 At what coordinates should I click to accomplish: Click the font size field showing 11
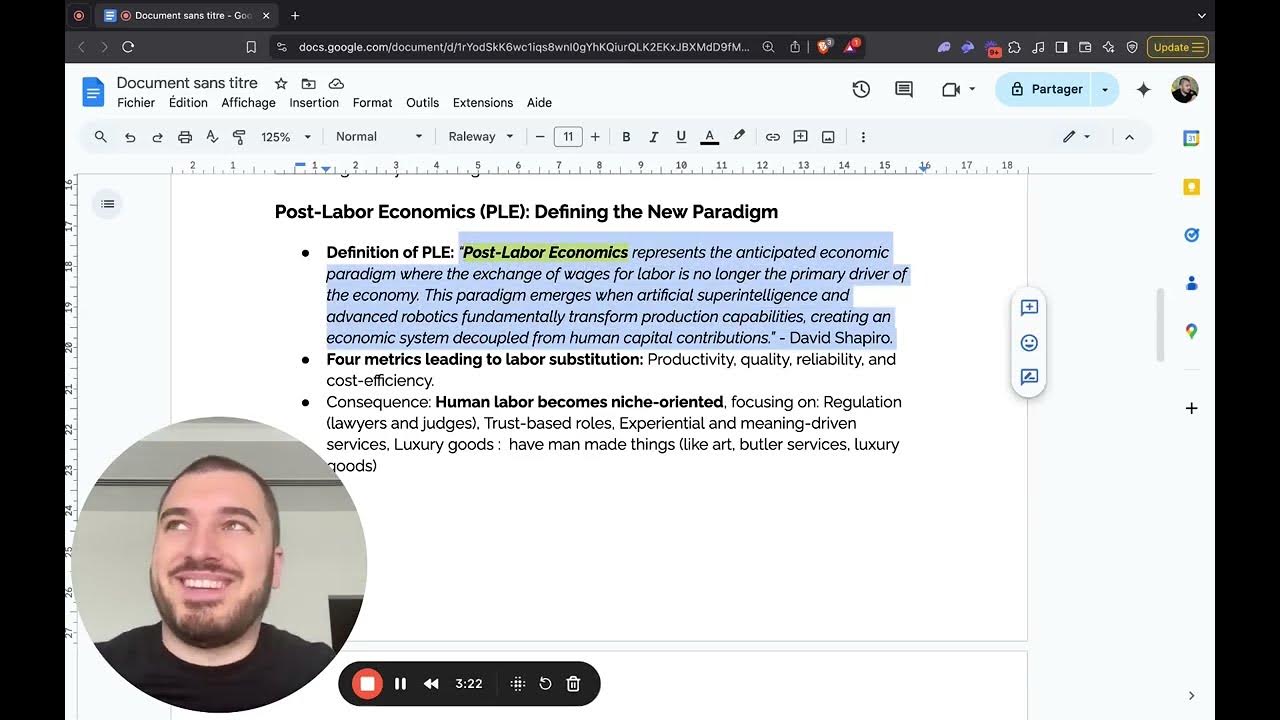(x=568, y=137)
